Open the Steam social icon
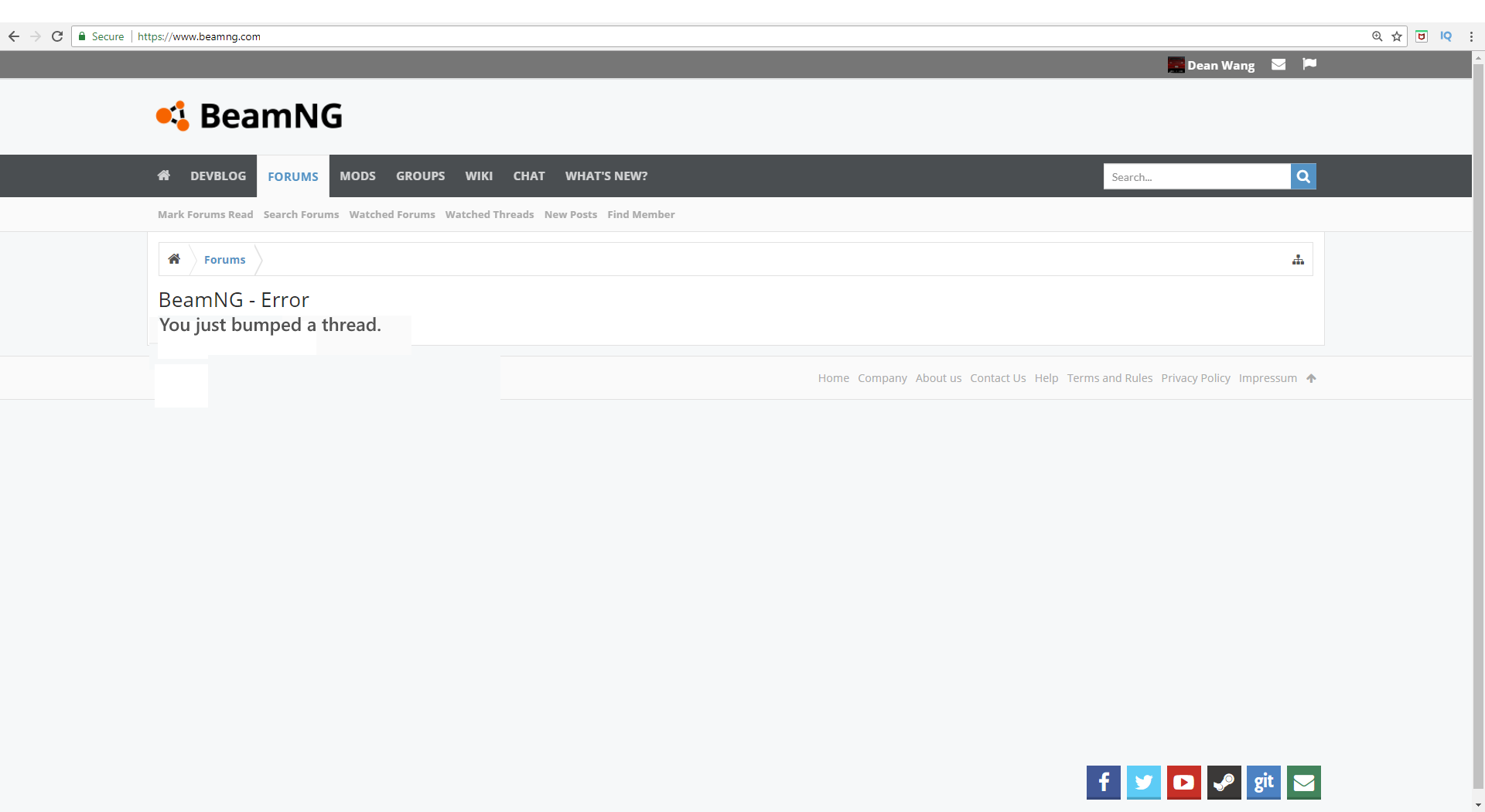 1224,783
